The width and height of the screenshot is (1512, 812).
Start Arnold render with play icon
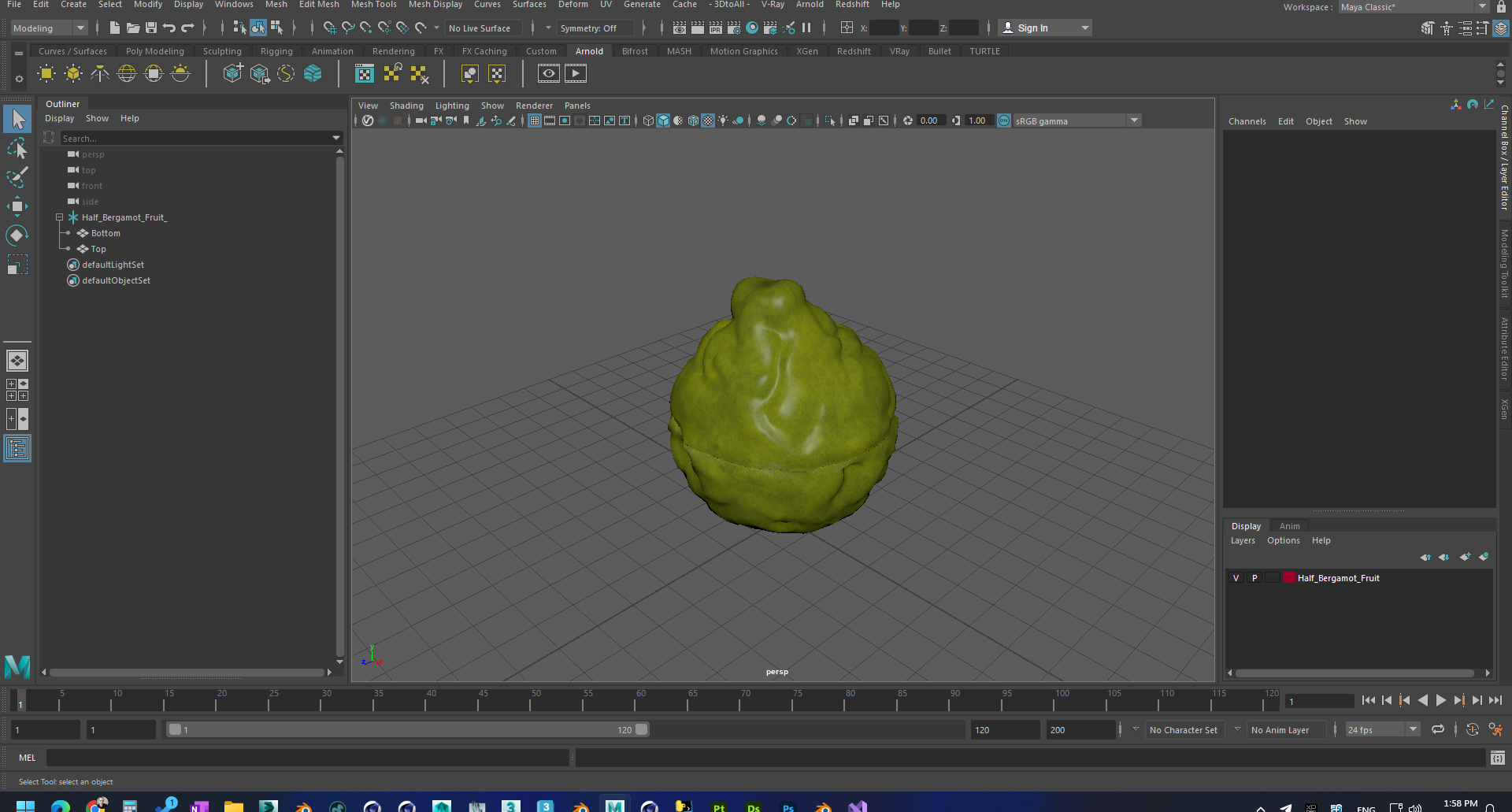point(576,74)
